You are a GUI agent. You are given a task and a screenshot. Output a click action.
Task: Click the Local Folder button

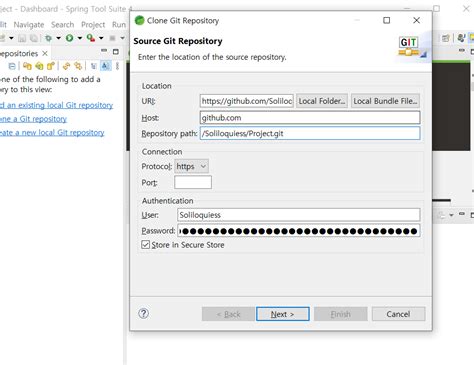pos(322,101)
